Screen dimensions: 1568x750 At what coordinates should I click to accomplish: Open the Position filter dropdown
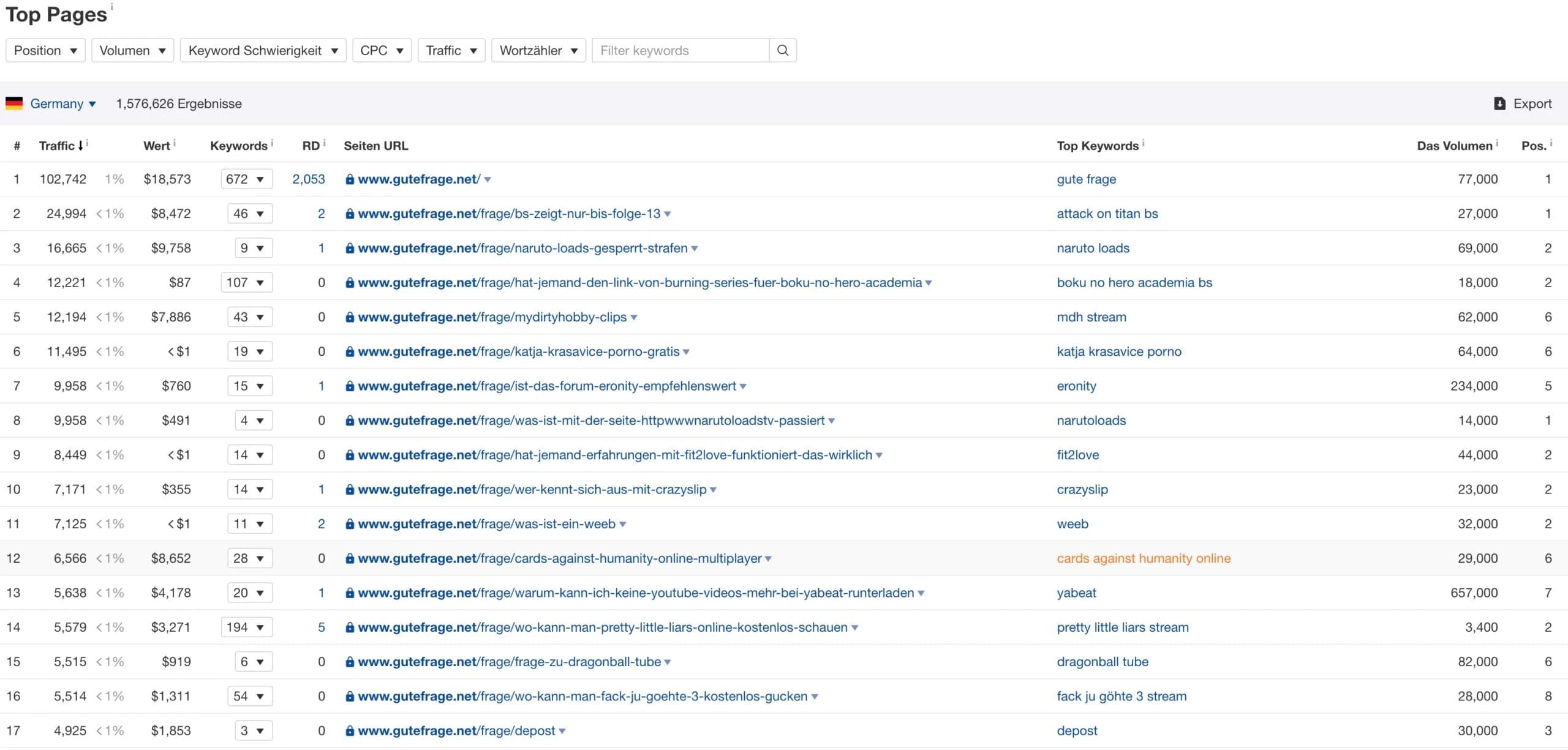[45, 50]
